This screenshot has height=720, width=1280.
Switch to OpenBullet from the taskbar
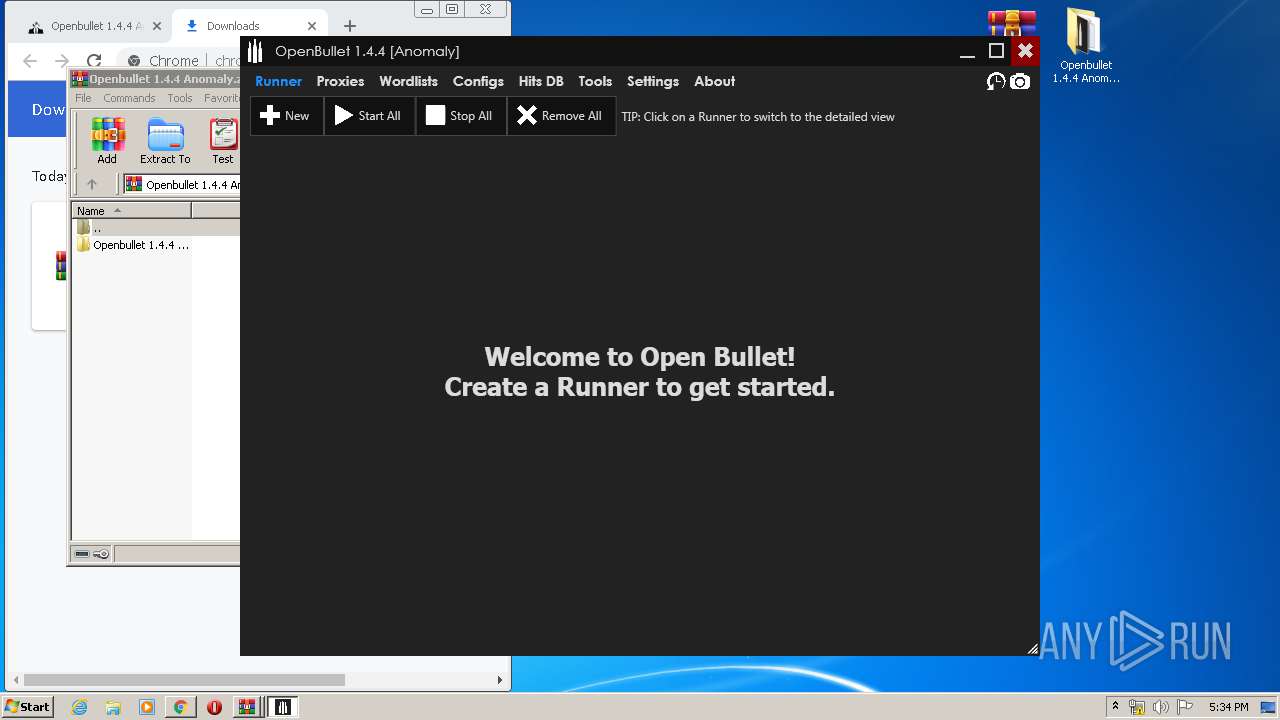[283, 707]
